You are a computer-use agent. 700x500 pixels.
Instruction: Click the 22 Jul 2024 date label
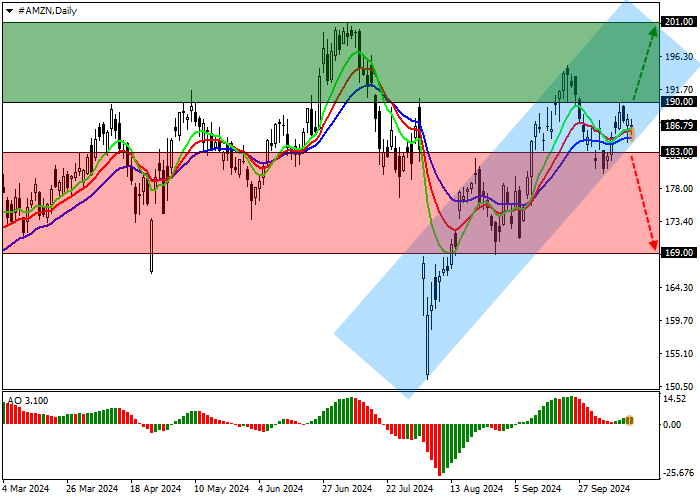click(409, 489)
